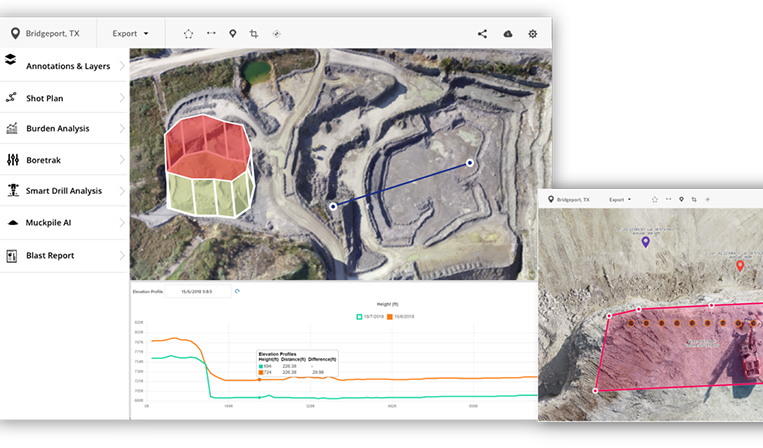This screenshot has width=763, height=448.
Task: Select crop tool in the second window toolbar
Action: (x=694, y=199)
